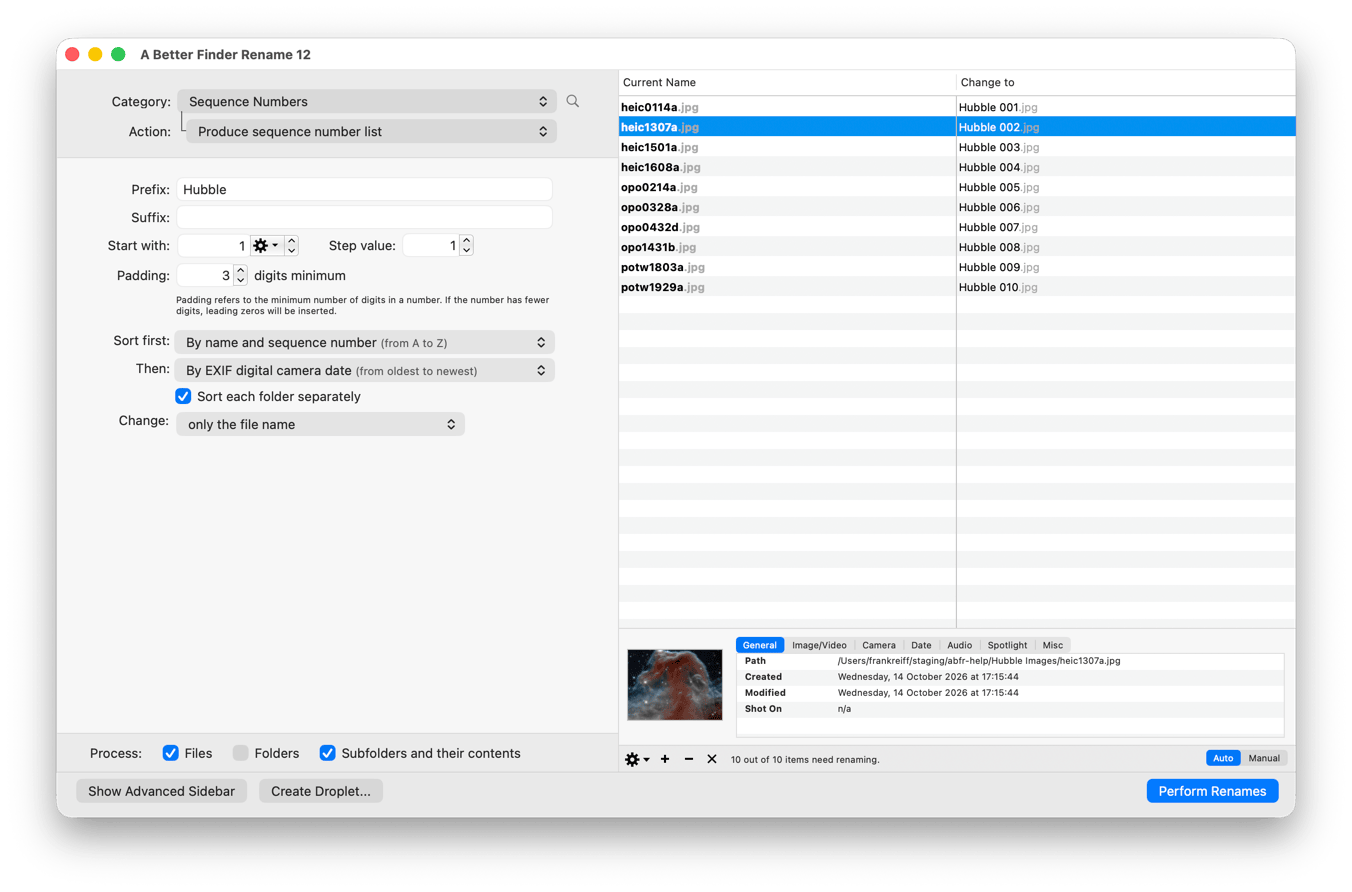Click the magnifier search icon beside Category

(x=573, y=101)
